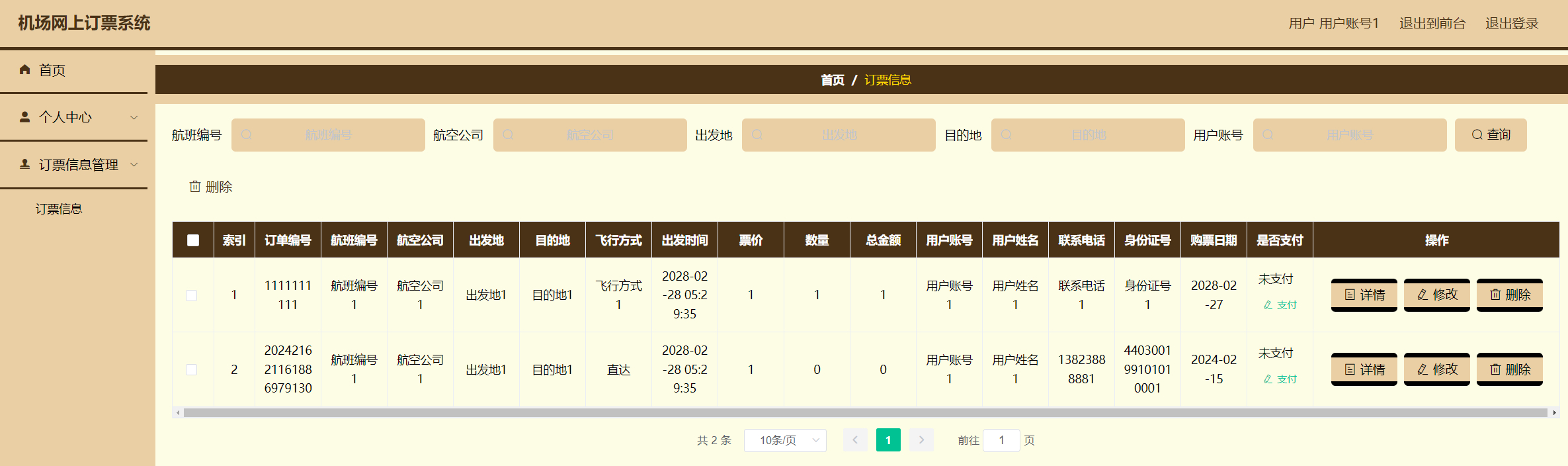Click the 订单编号 column header

pos(288,240)
